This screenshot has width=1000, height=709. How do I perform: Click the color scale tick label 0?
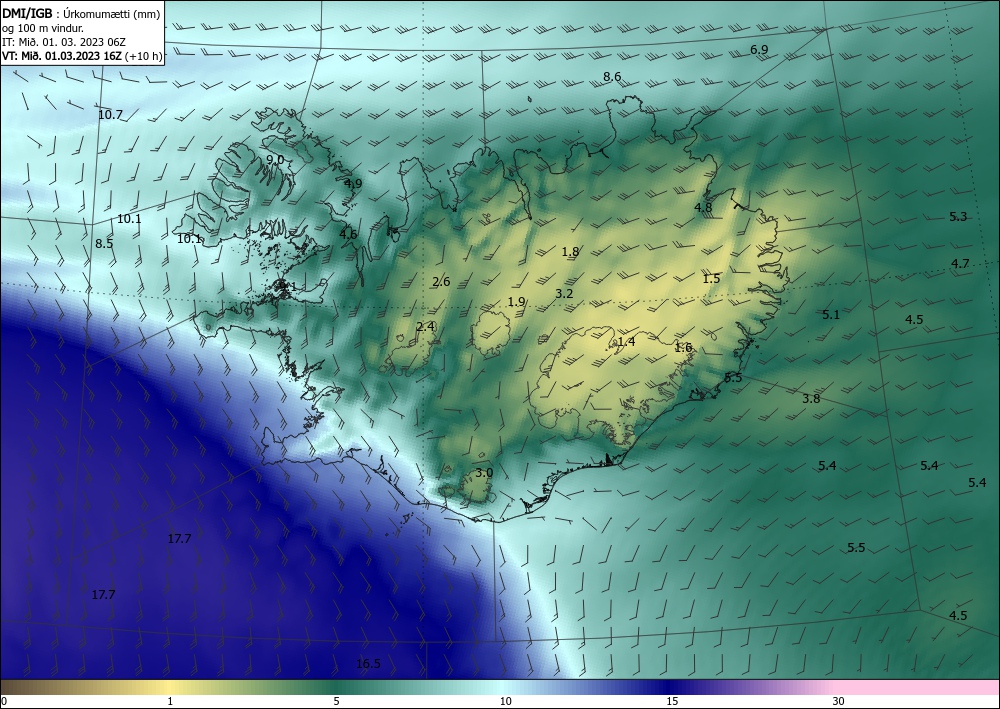click(4, 702)
